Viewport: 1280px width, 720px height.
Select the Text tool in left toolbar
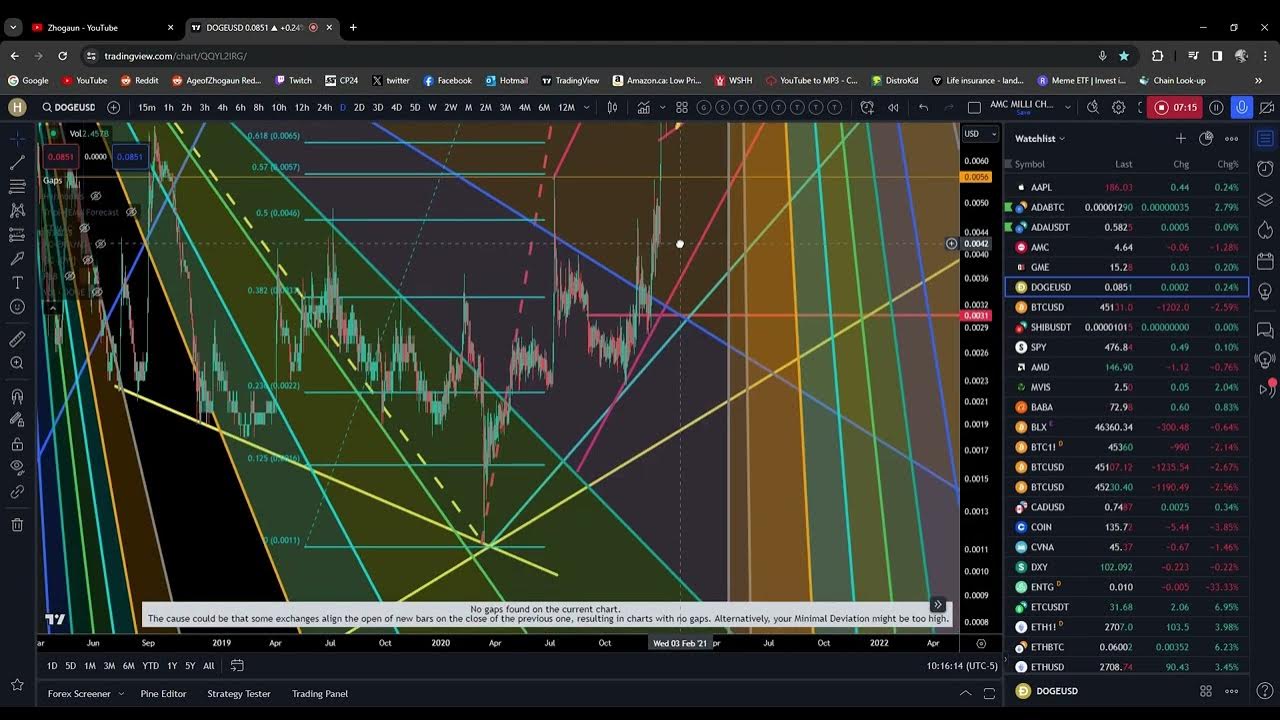point(17,283)
